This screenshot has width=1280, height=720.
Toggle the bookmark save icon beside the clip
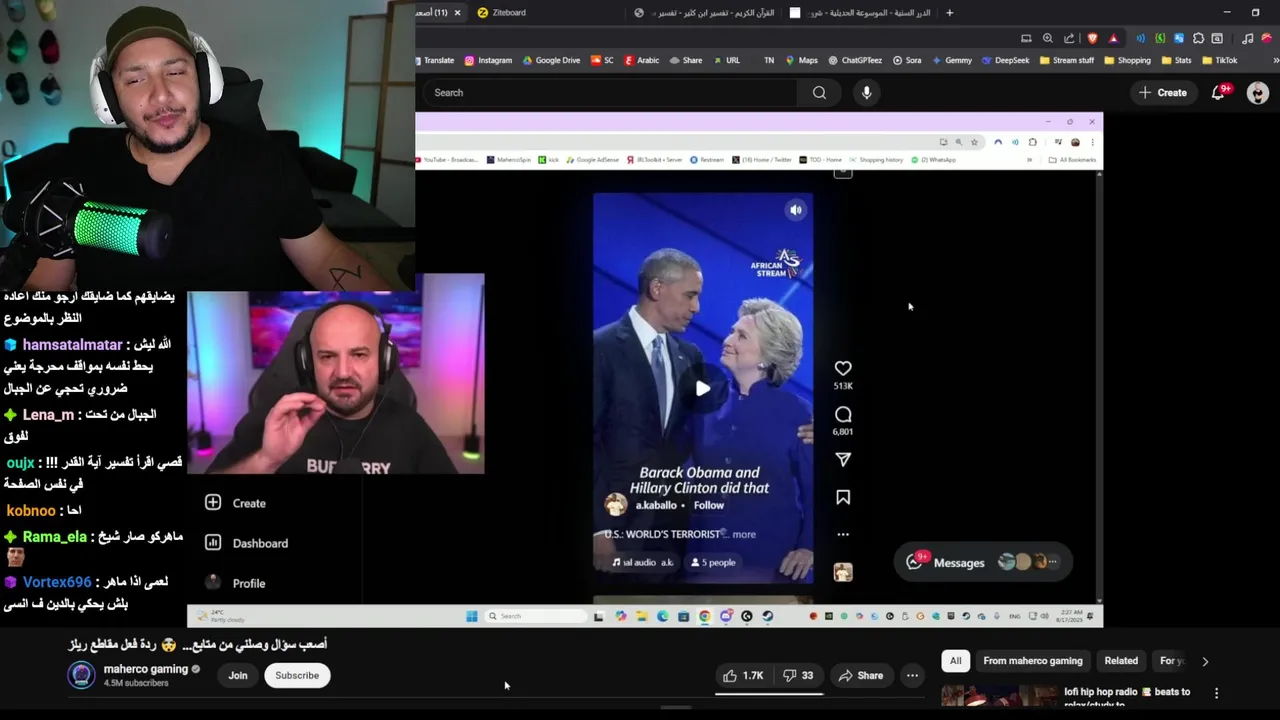(x=843, y=497)
